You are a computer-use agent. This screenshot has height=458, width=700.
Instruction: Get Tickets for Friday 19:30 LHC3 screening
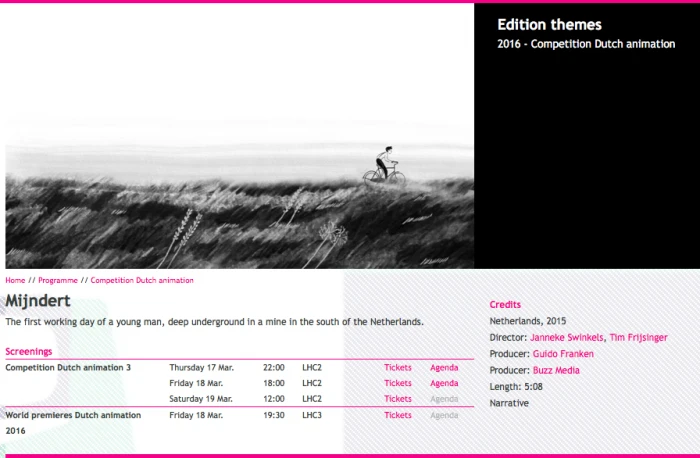click(398, 415)
